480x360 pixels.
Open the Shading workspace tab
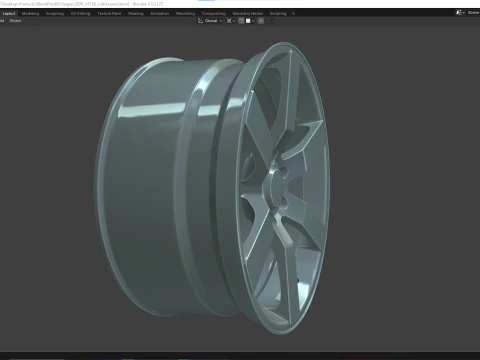[135, 14]
